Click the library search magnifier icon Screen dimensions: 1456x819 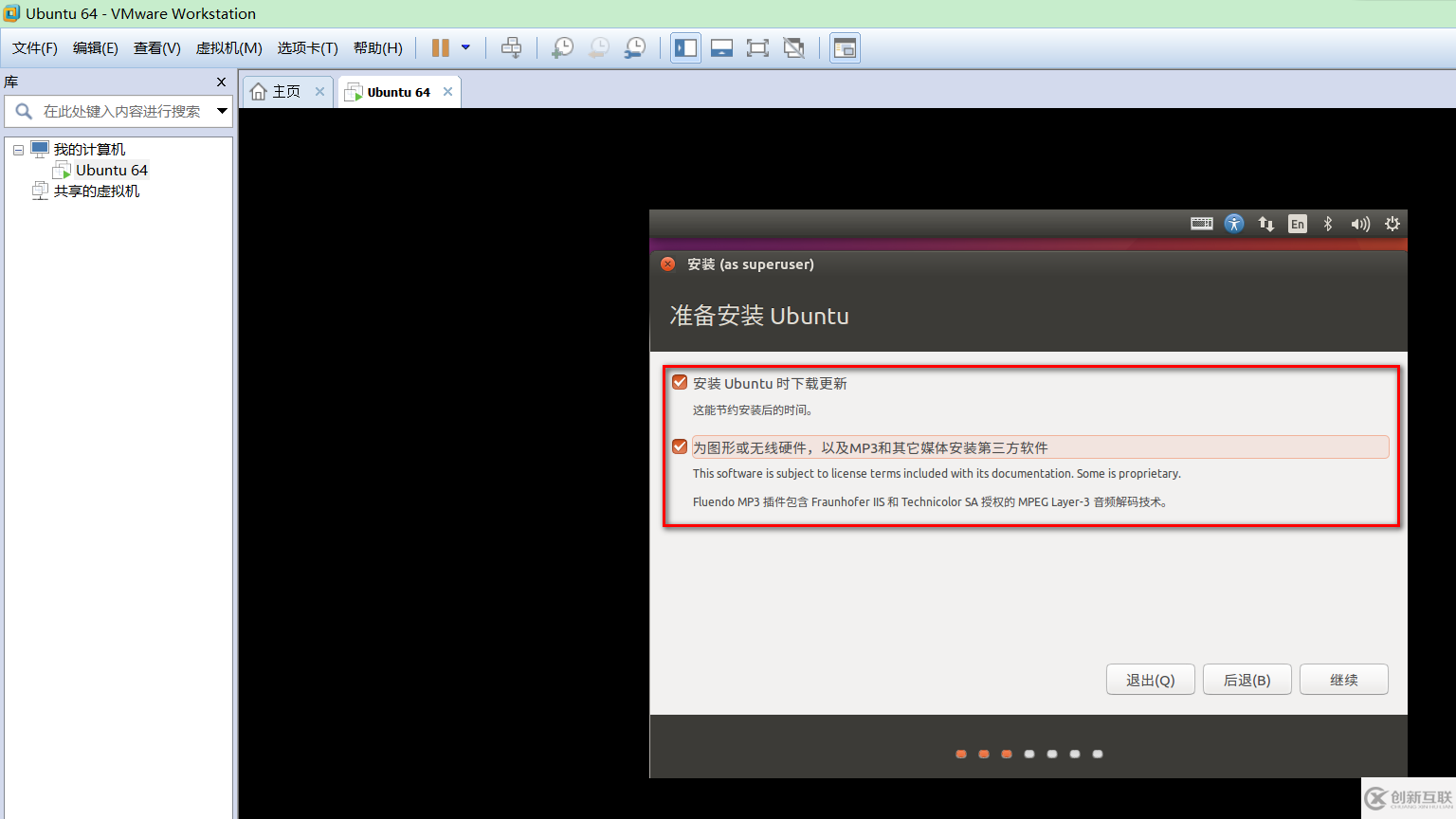pos(24,111)
